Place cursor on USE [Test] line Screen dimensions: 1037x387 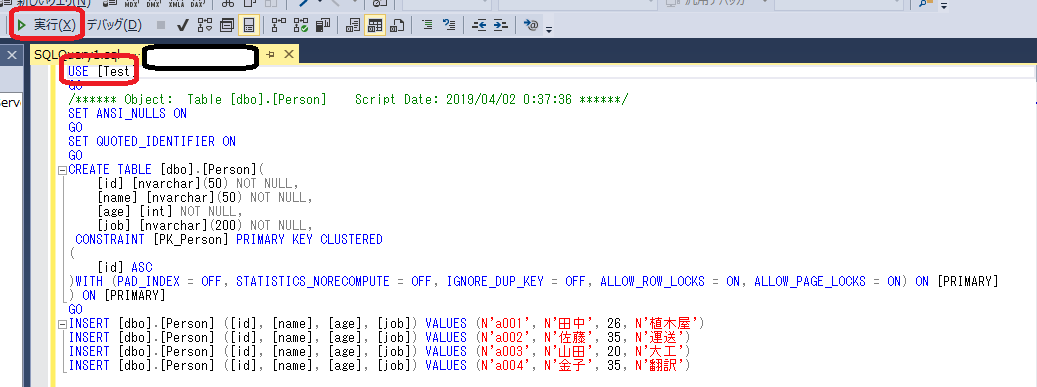tap(101, 72)
